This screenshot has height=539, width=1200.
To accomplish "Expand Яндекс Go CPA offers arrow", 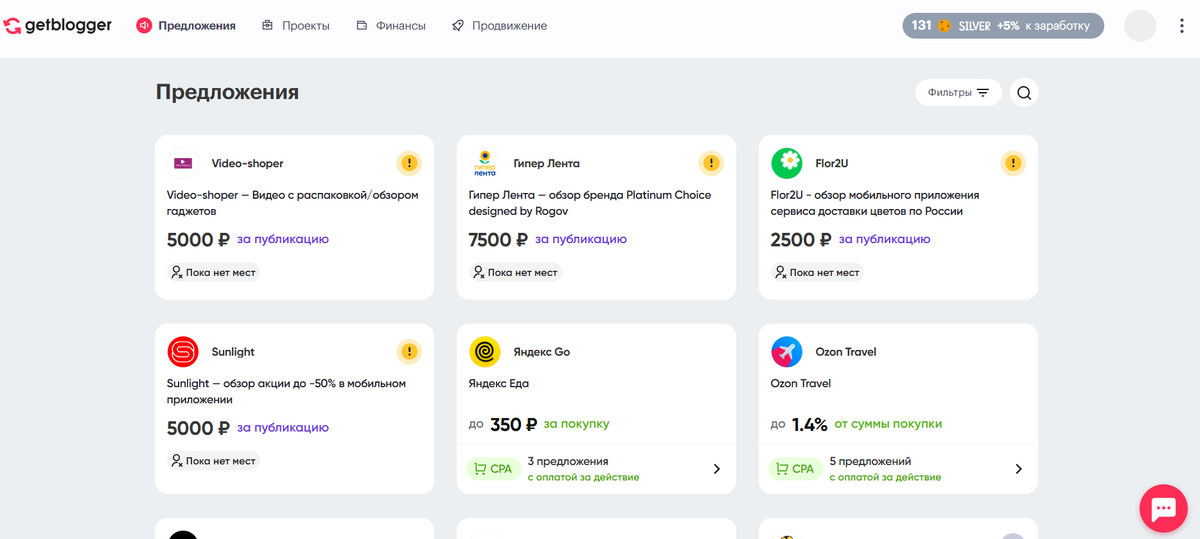I will point(716,469).
